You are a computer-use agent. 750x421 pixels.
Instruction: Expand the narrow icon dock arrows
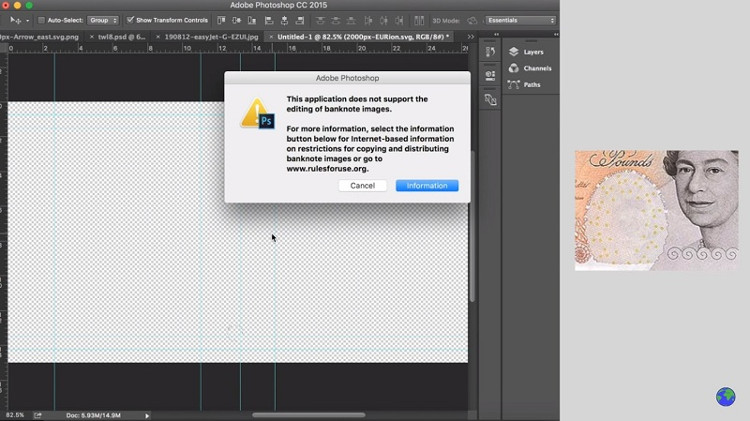[x=496, y=34]
